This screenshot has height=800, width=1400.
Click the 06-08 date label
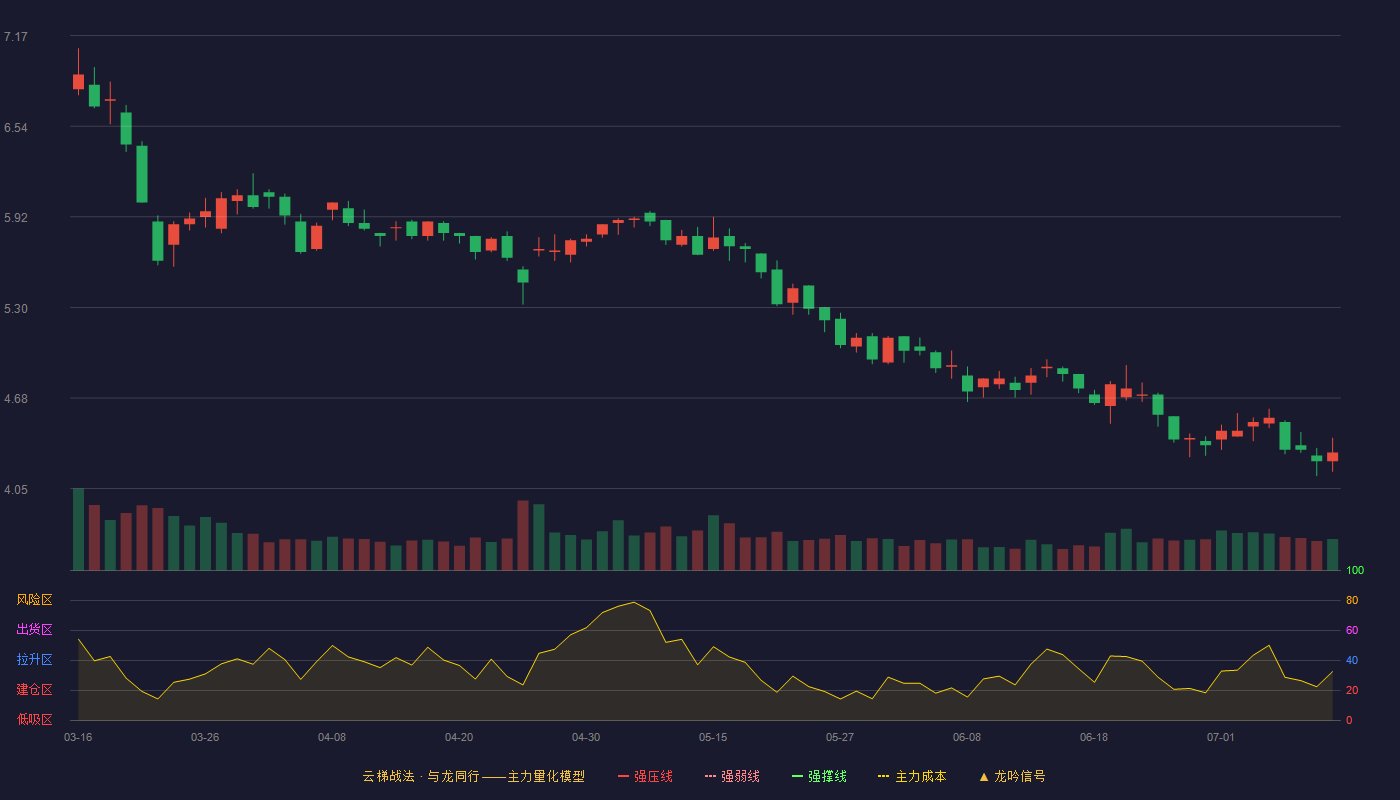(x=967, y=737)
